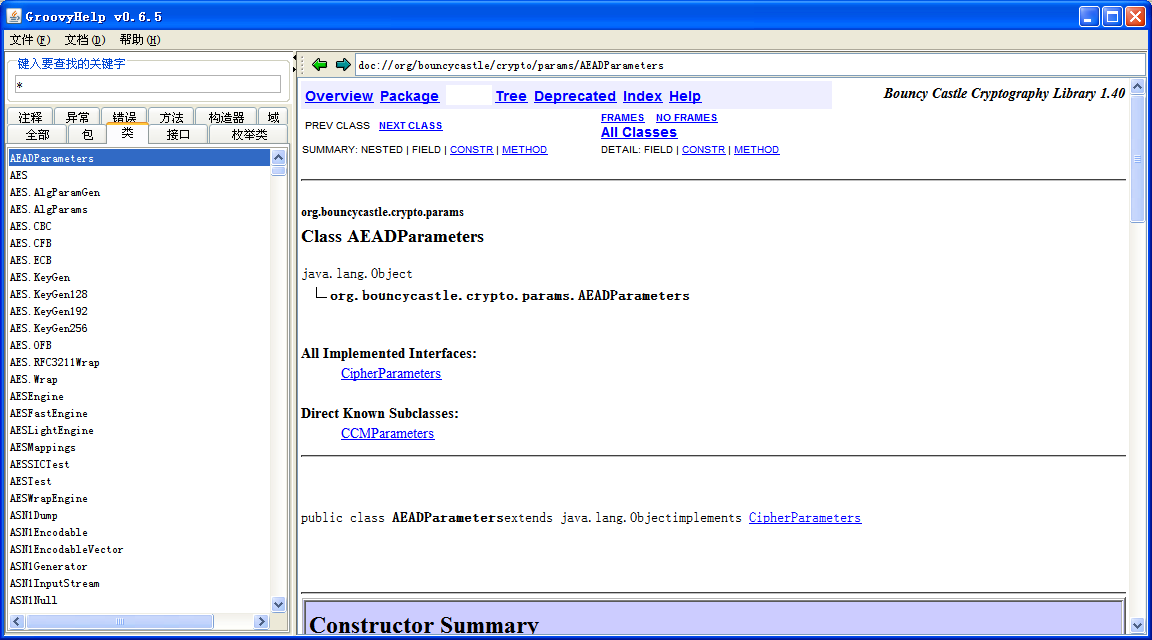Select AES.ECB in the class list
This screenshot has width=1152, height=640.
(139, 260)
